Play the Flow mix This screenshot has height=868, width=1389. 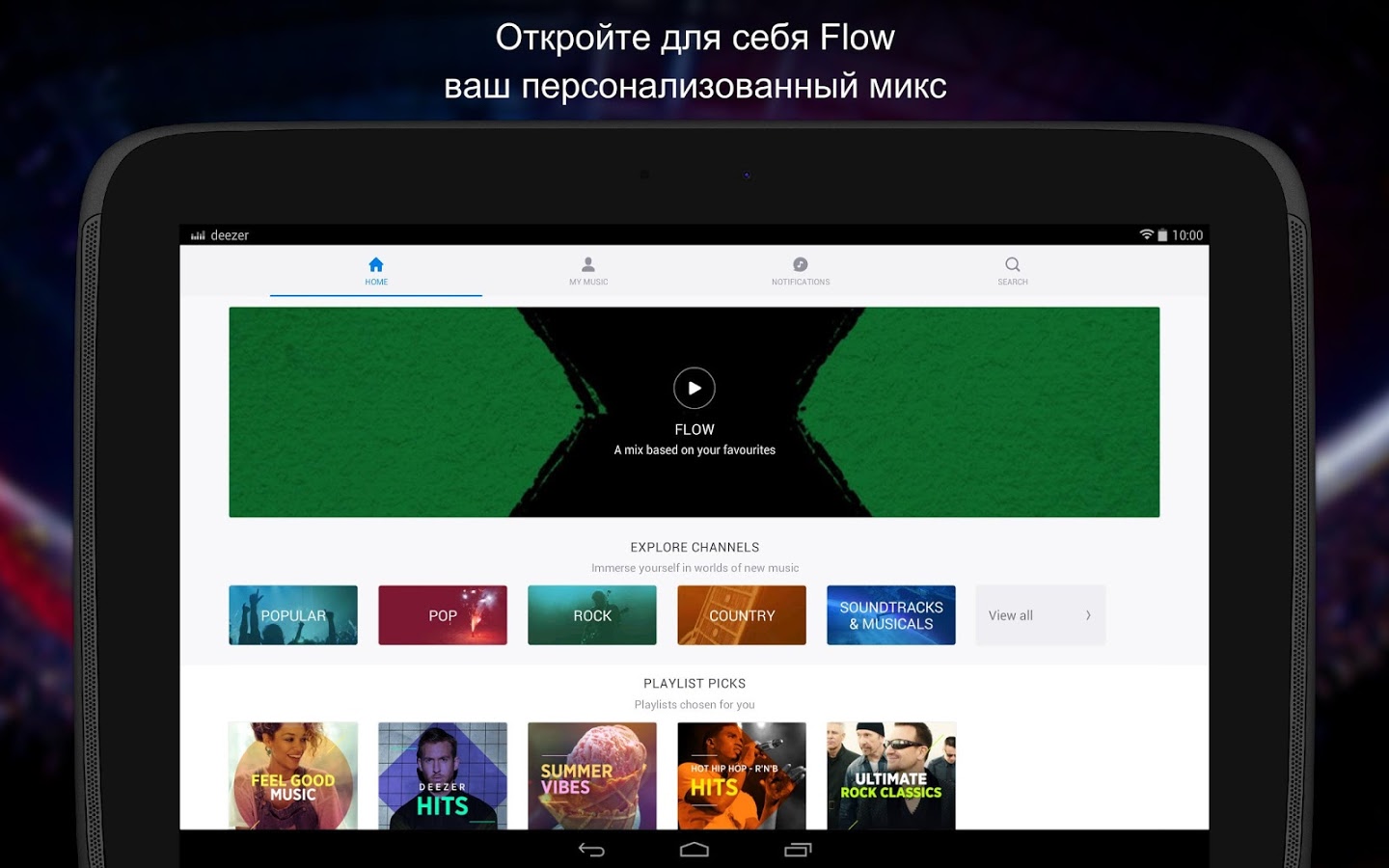click(x=694, y=388)
